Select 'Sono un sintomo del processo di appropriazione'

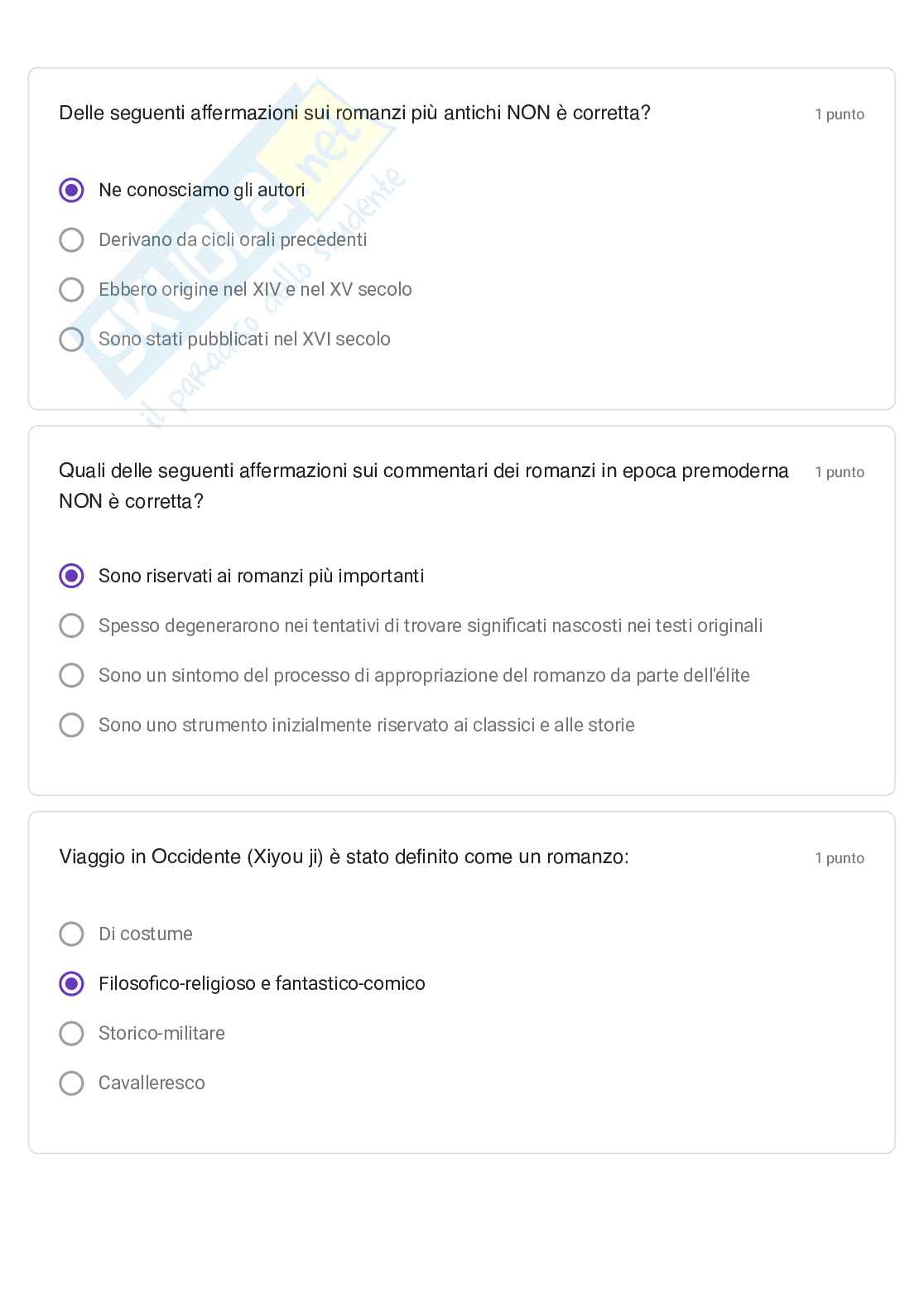[72, 675]
